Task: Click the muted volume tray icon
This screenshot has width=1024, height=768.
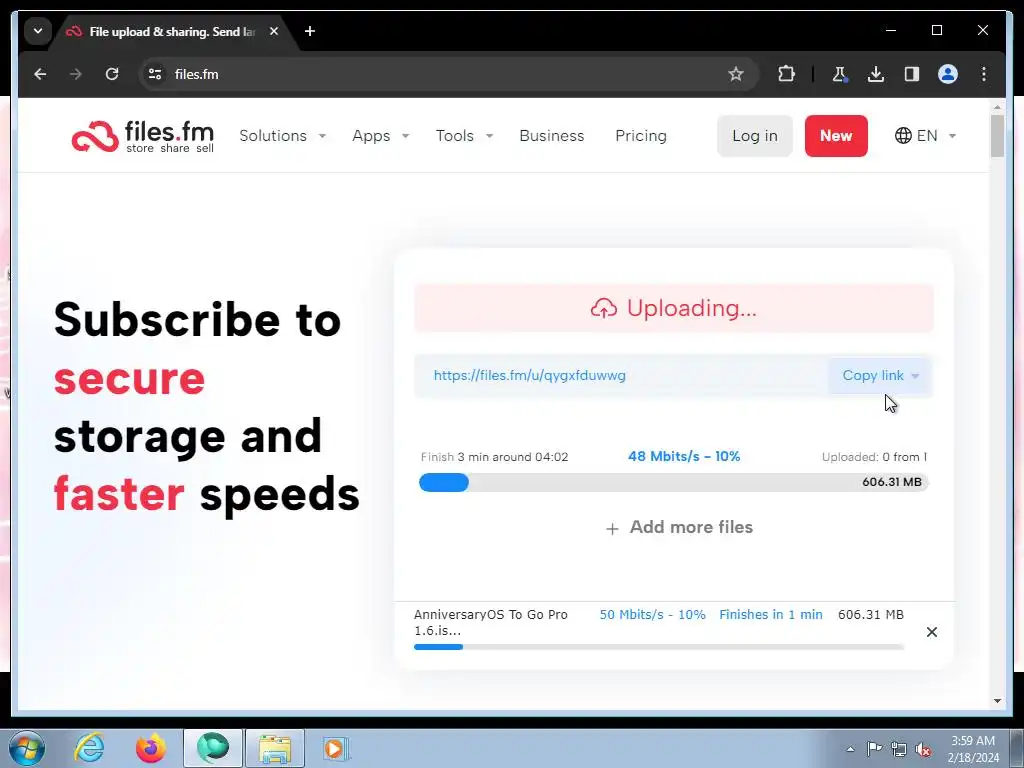Action: 923,749
